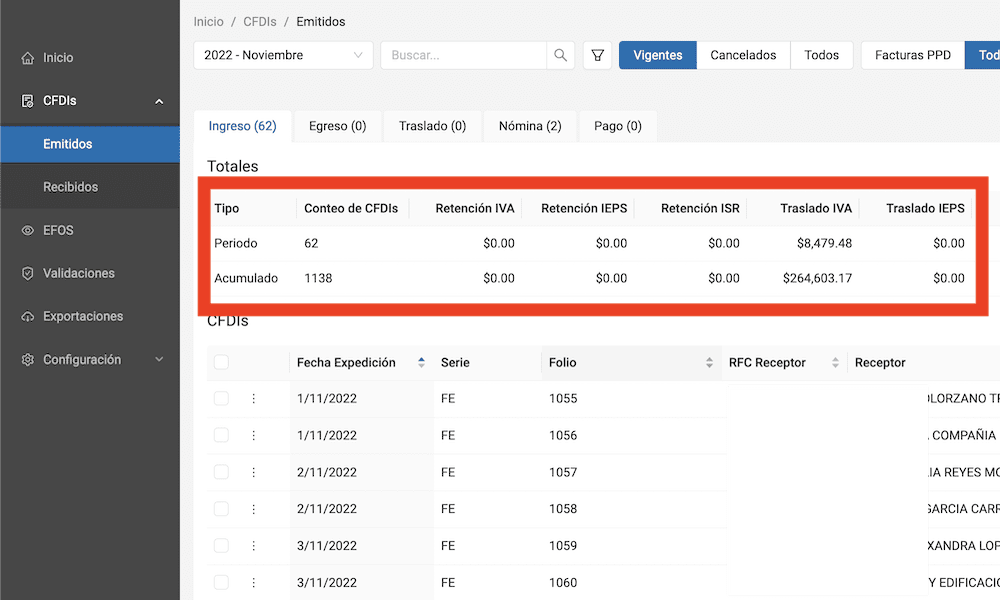
Task: Open the 2022 - Noviembre period dropdown
Action: pos(283,56)
